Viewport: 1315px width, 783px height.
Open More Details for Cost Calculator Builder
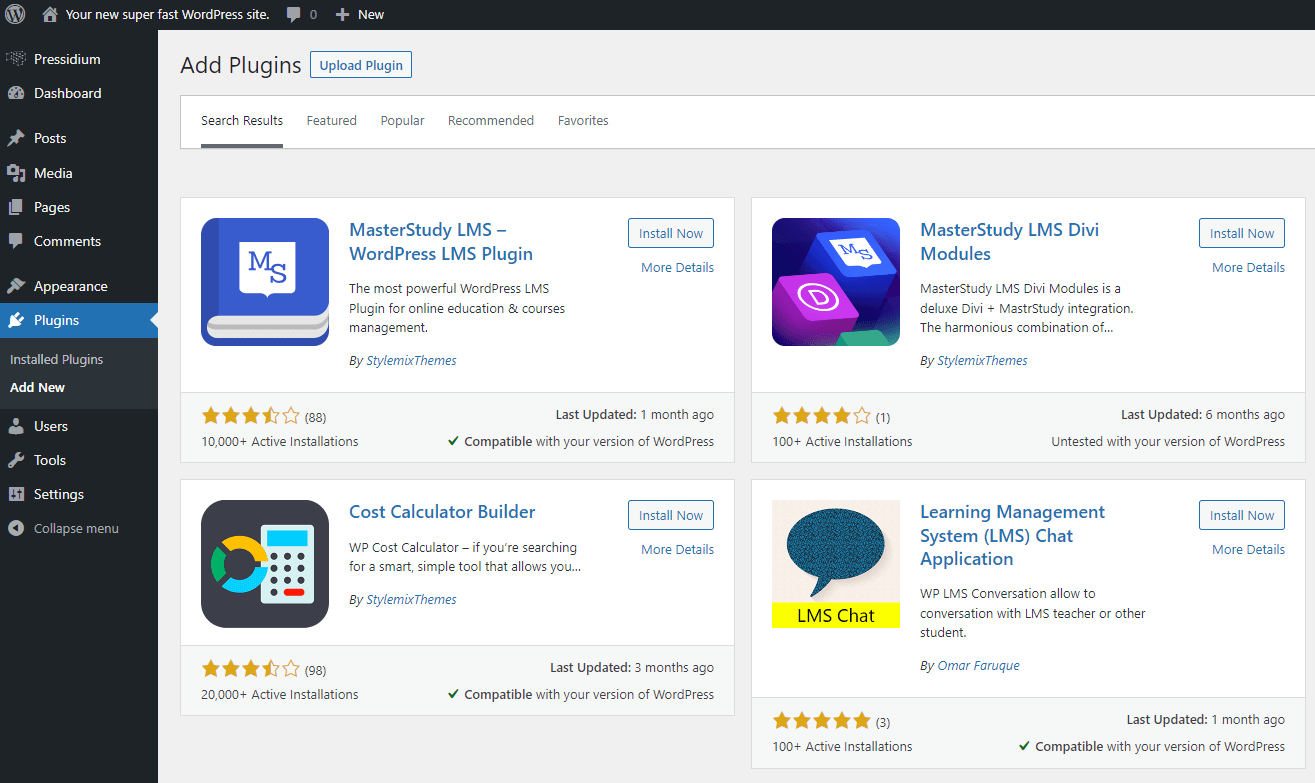[678, 550]
